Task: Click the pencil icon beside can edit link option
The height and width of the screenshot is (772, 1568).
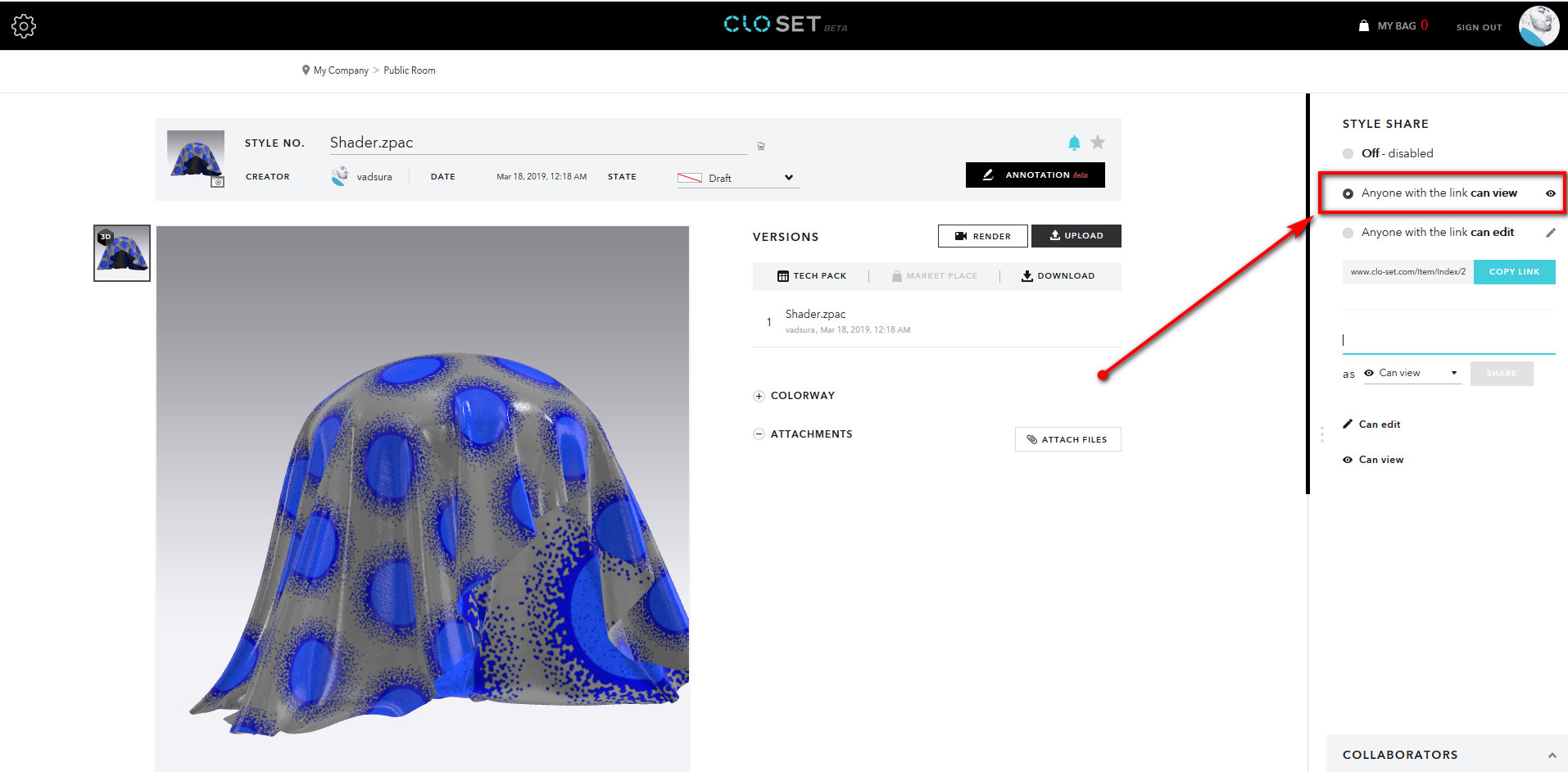Action: coord(1550,233)
